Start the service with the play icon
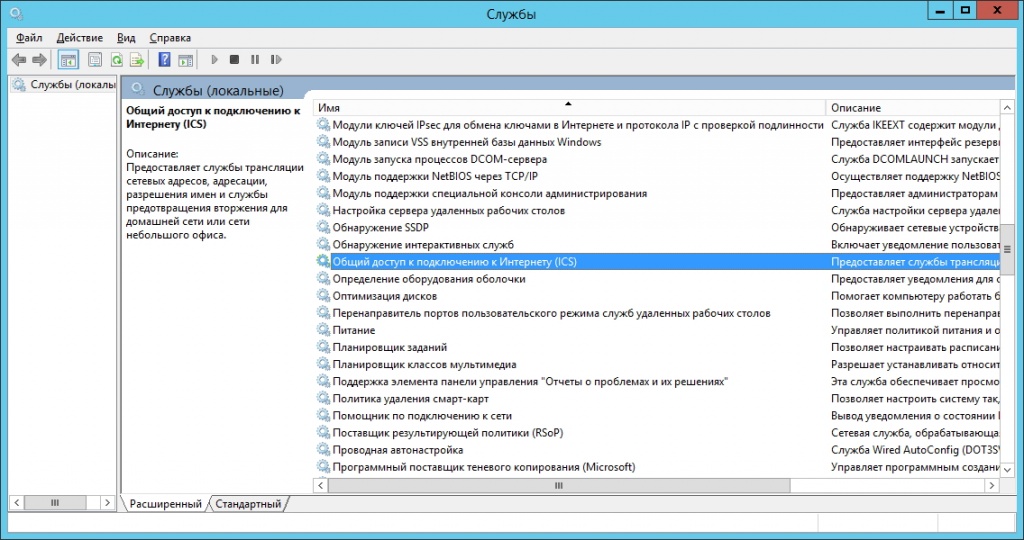1024x540 pixels. tap(214, 59)
